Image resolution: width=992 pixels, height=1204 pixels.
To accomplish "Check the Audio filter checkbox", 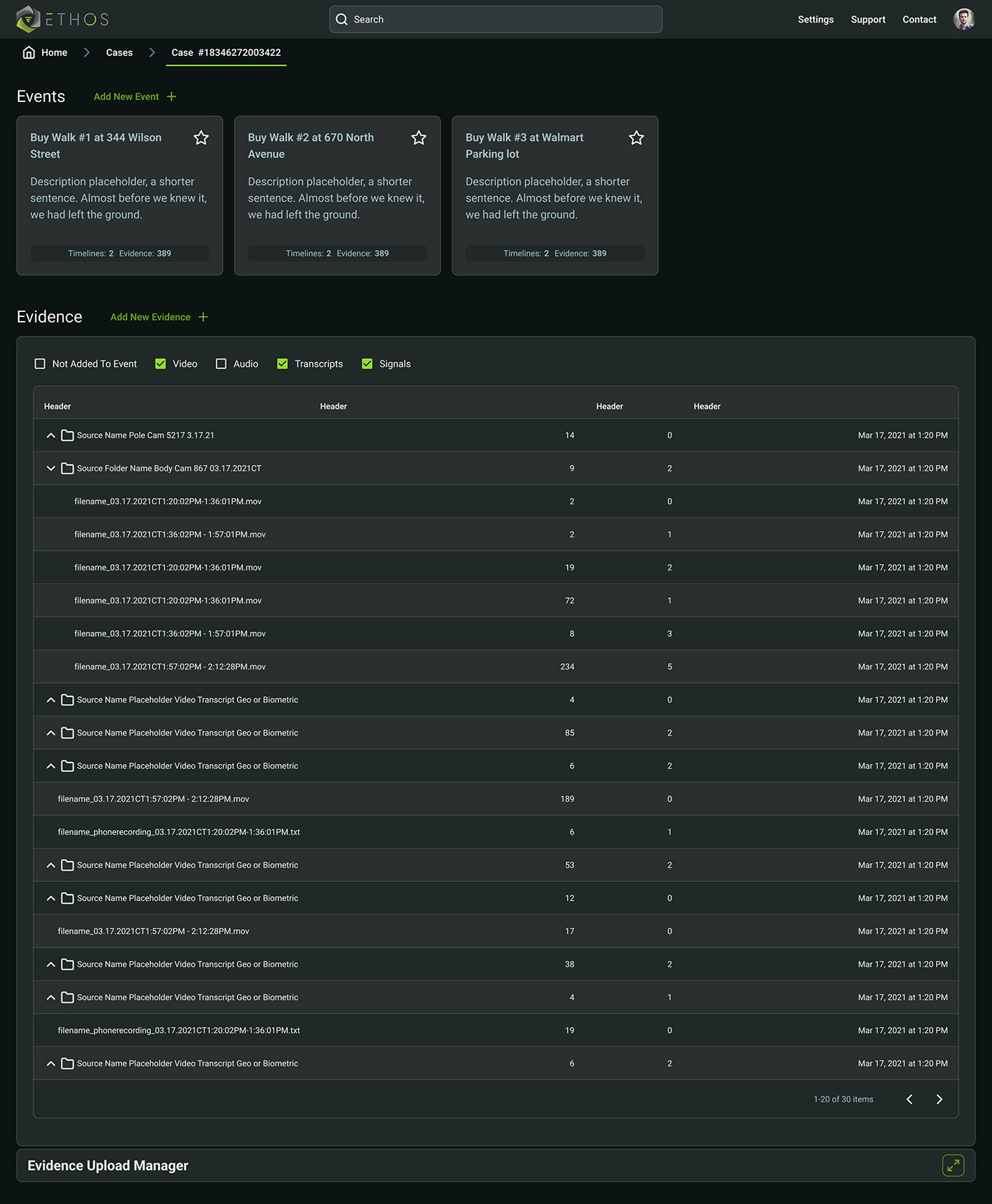I will (221, 364).
